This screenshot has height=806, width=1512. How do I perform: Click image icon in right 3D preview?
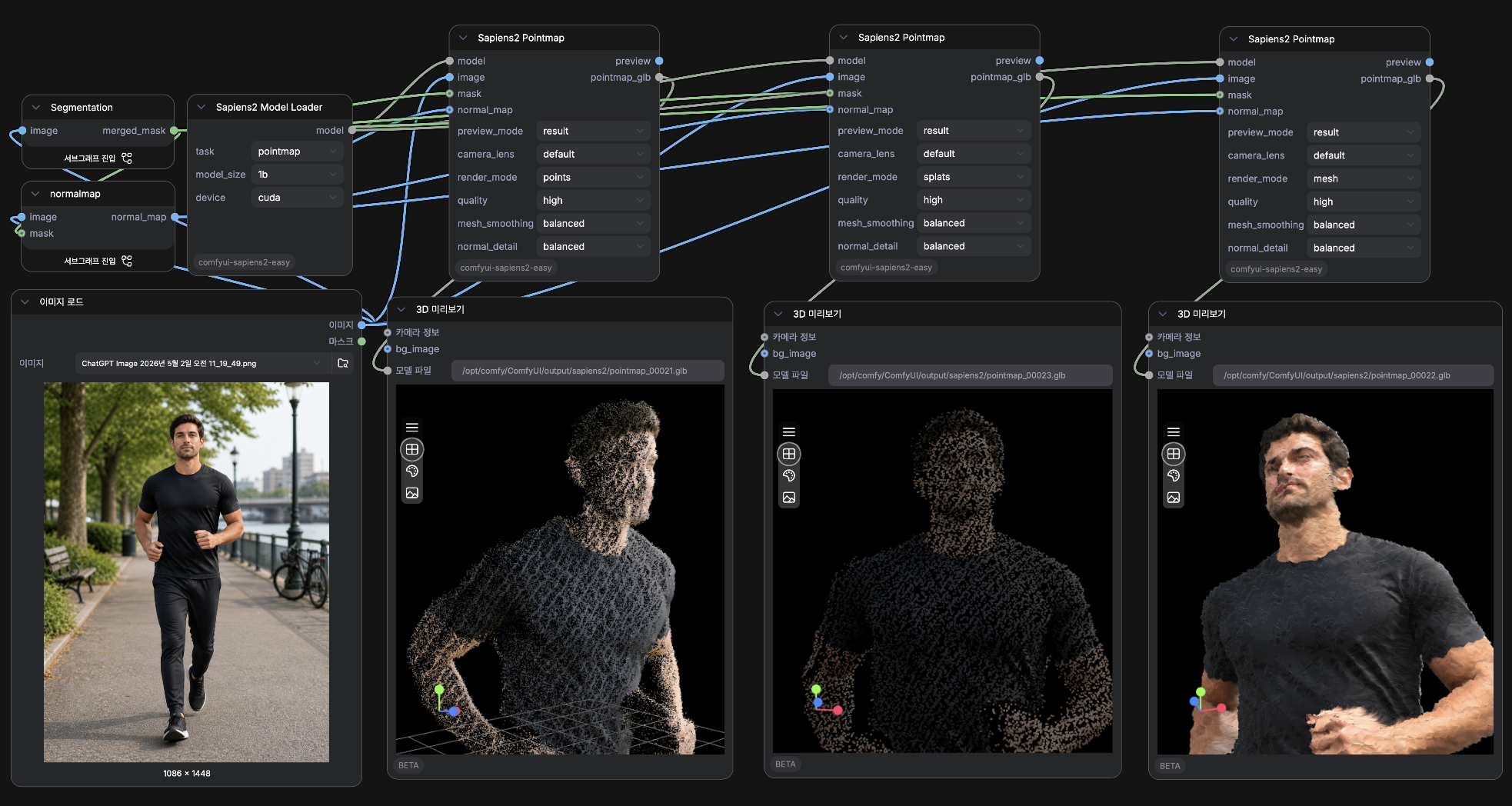point(1174,498)
